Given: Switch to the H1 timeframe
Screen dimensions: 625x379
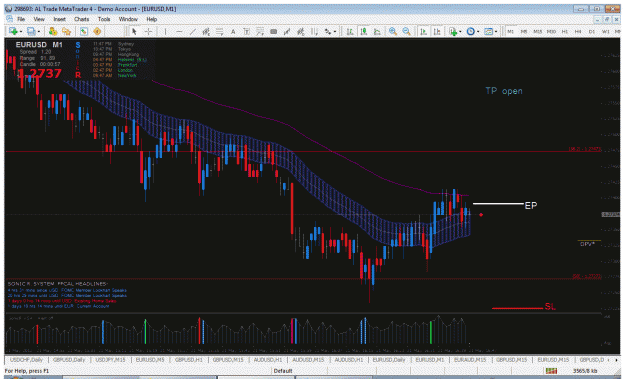Looking at the screenshot, I should pos(564,31).
